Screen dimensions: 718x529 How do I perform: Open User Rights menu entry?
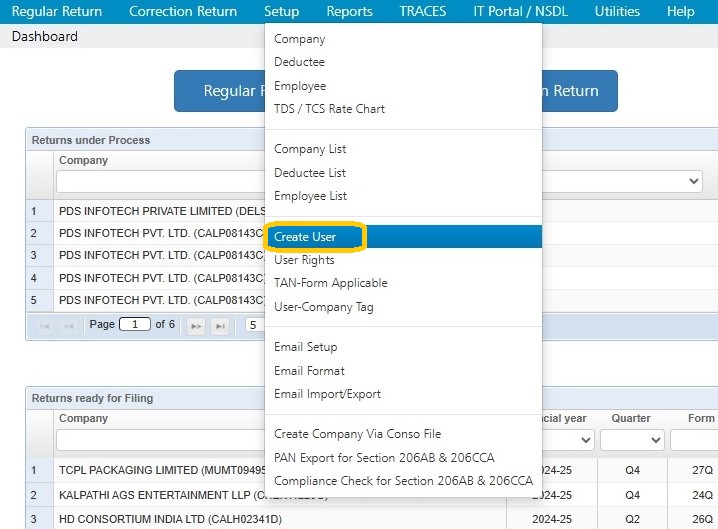pos(305,260)
